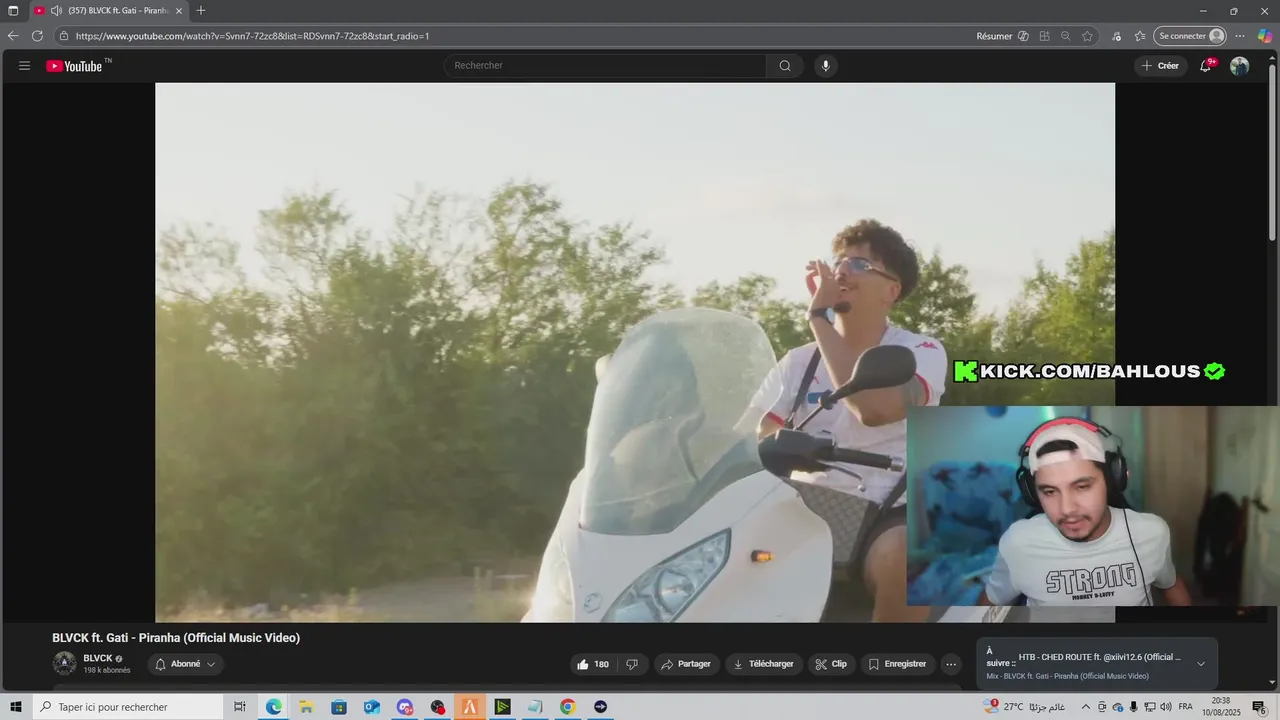Click the Enregistrer button
This screenshot has height=720, width=1280.
[897, 664]
